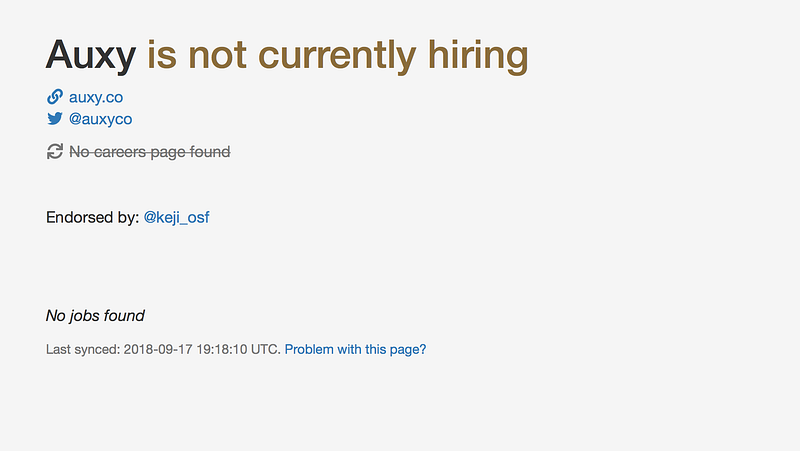Click the chain link icon beside auxy.co
The height and width of the screenshot is (451, 800).
(55, 96)
